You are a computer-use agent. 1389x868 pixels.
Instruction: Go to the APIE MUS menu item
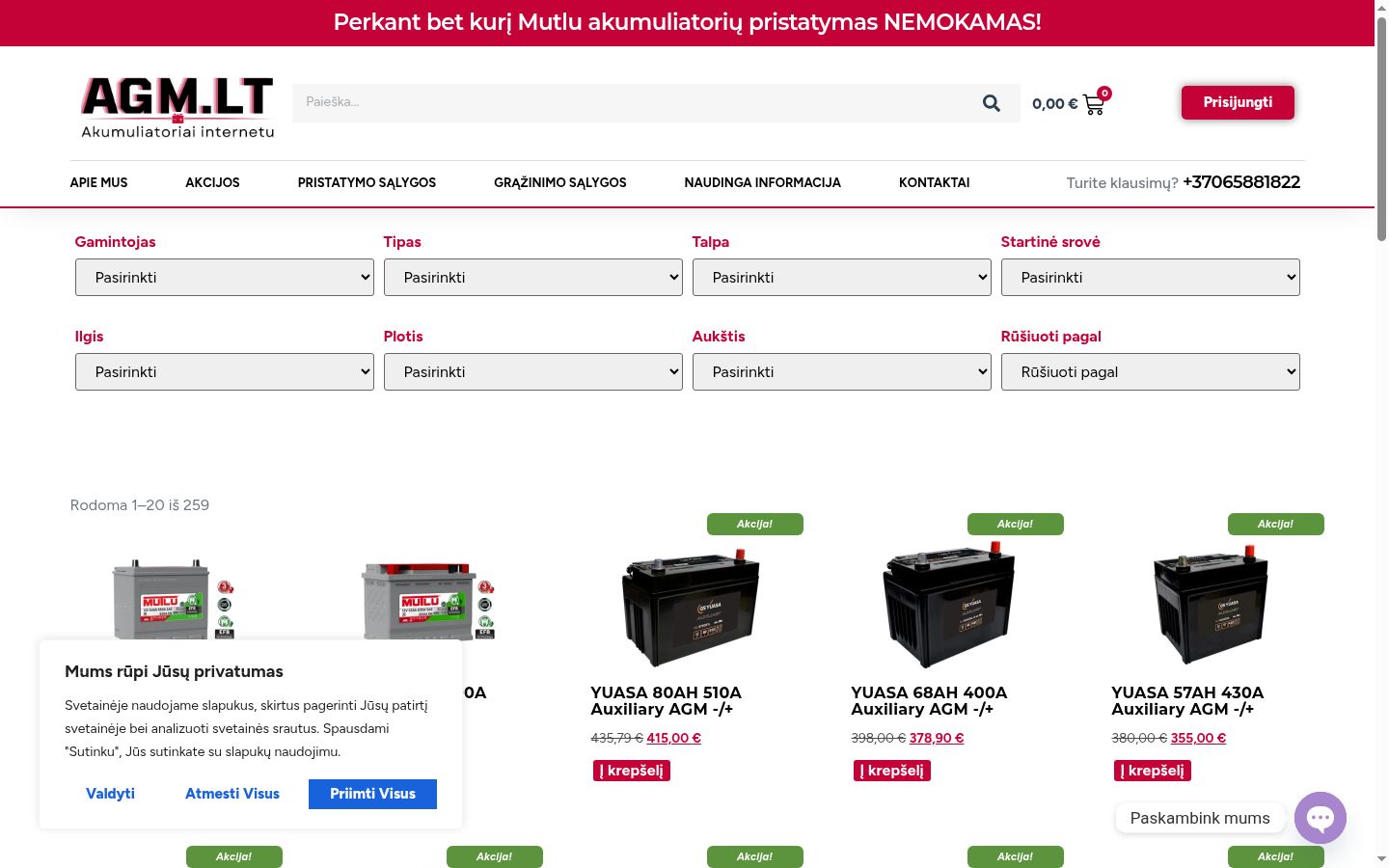click(x=98, y=182)
